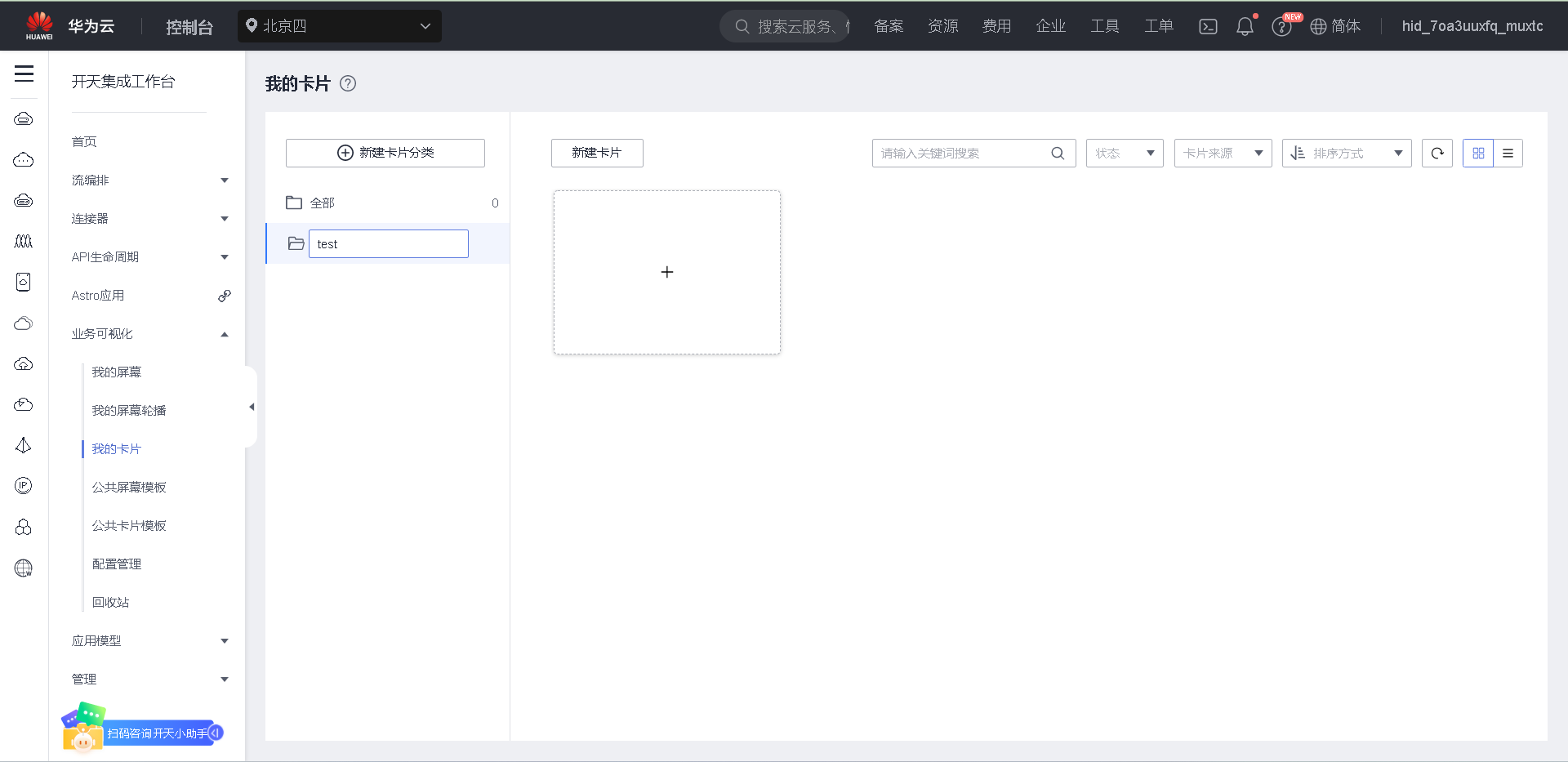Open the help question mark in top bar
Image resolution: width=1568 pixels, height=762 pixels.
click(1281, 27)
